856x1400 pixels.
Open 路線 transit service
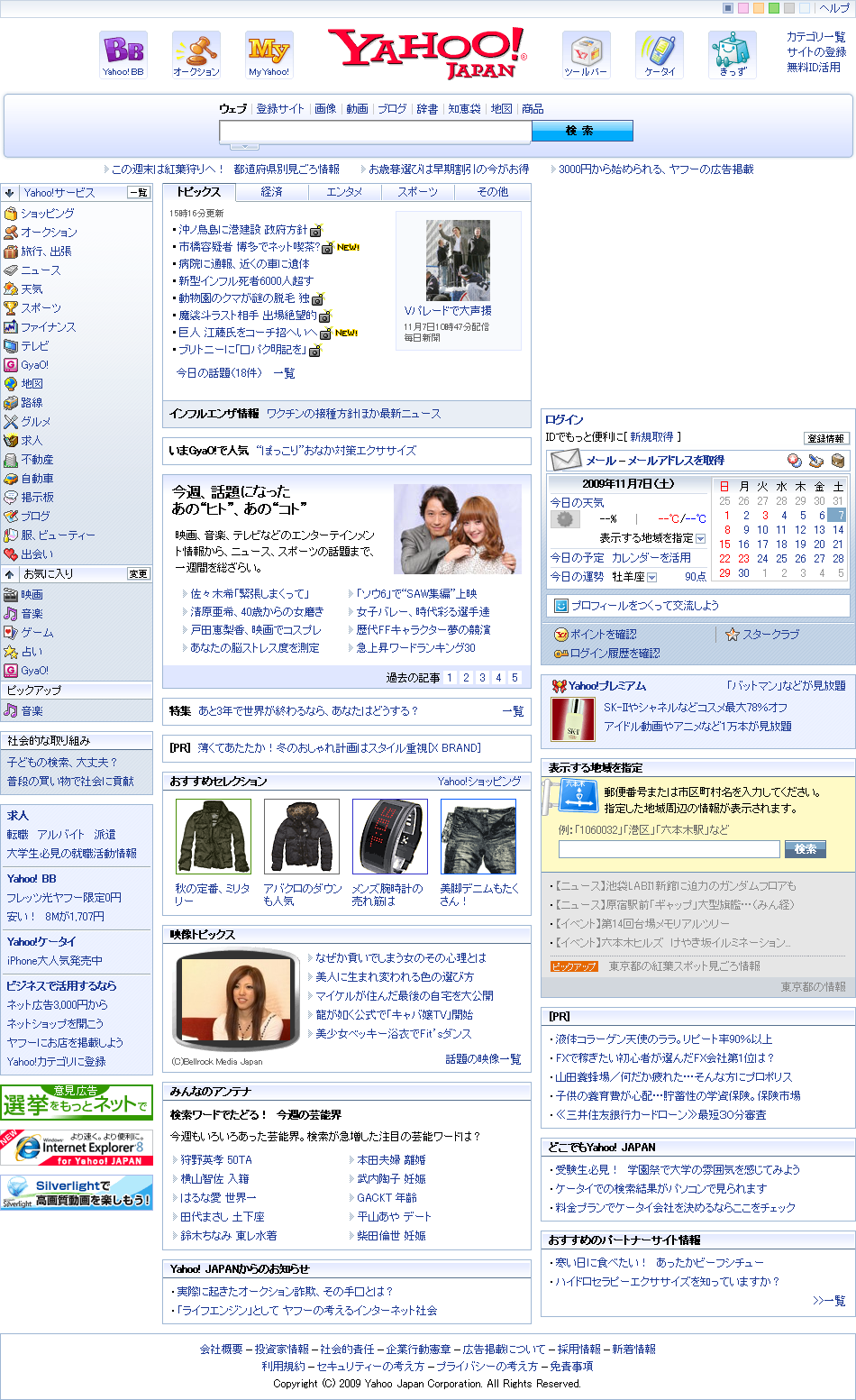[x=32, y=403]
